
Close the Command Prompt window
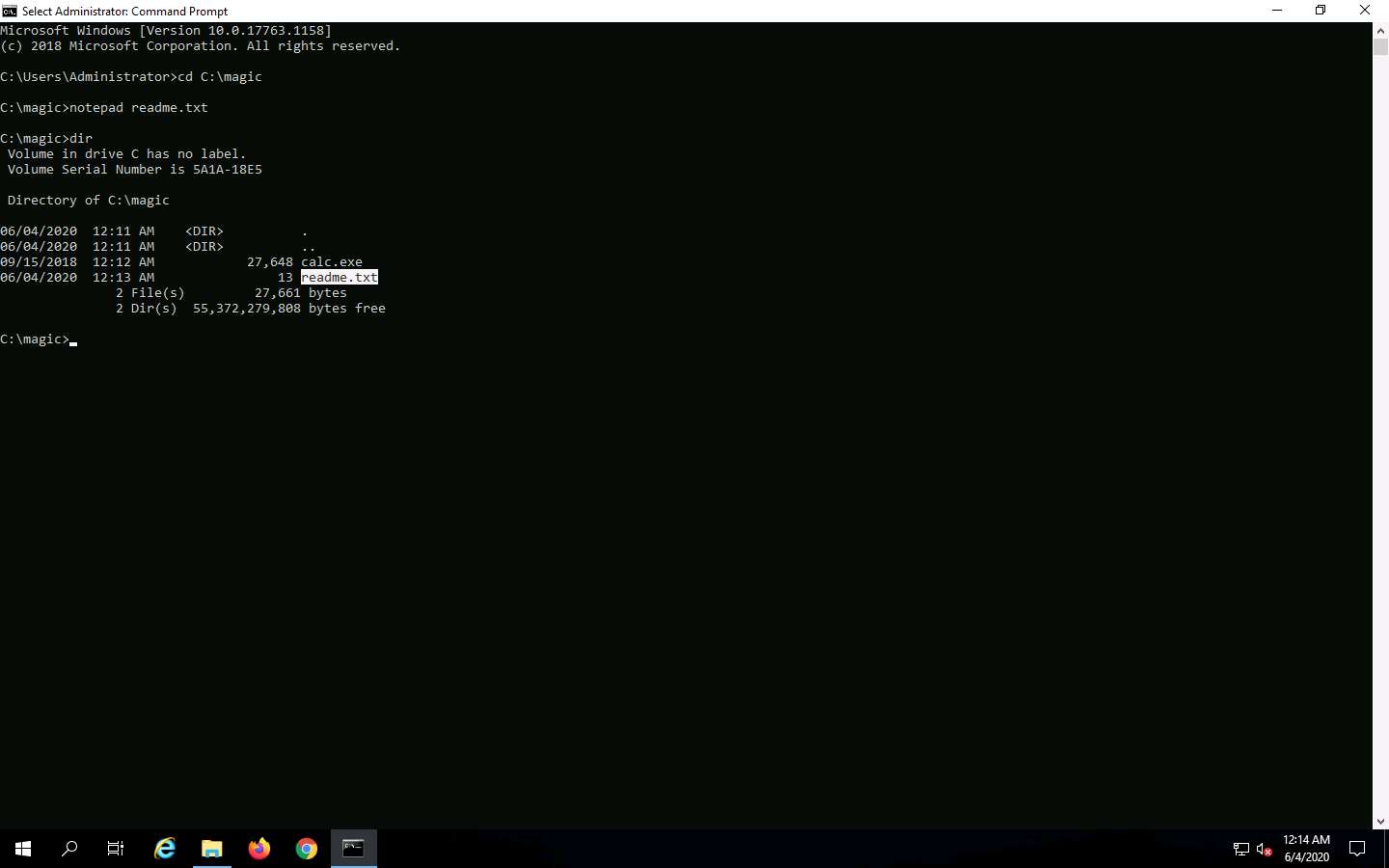[1365, 11]
